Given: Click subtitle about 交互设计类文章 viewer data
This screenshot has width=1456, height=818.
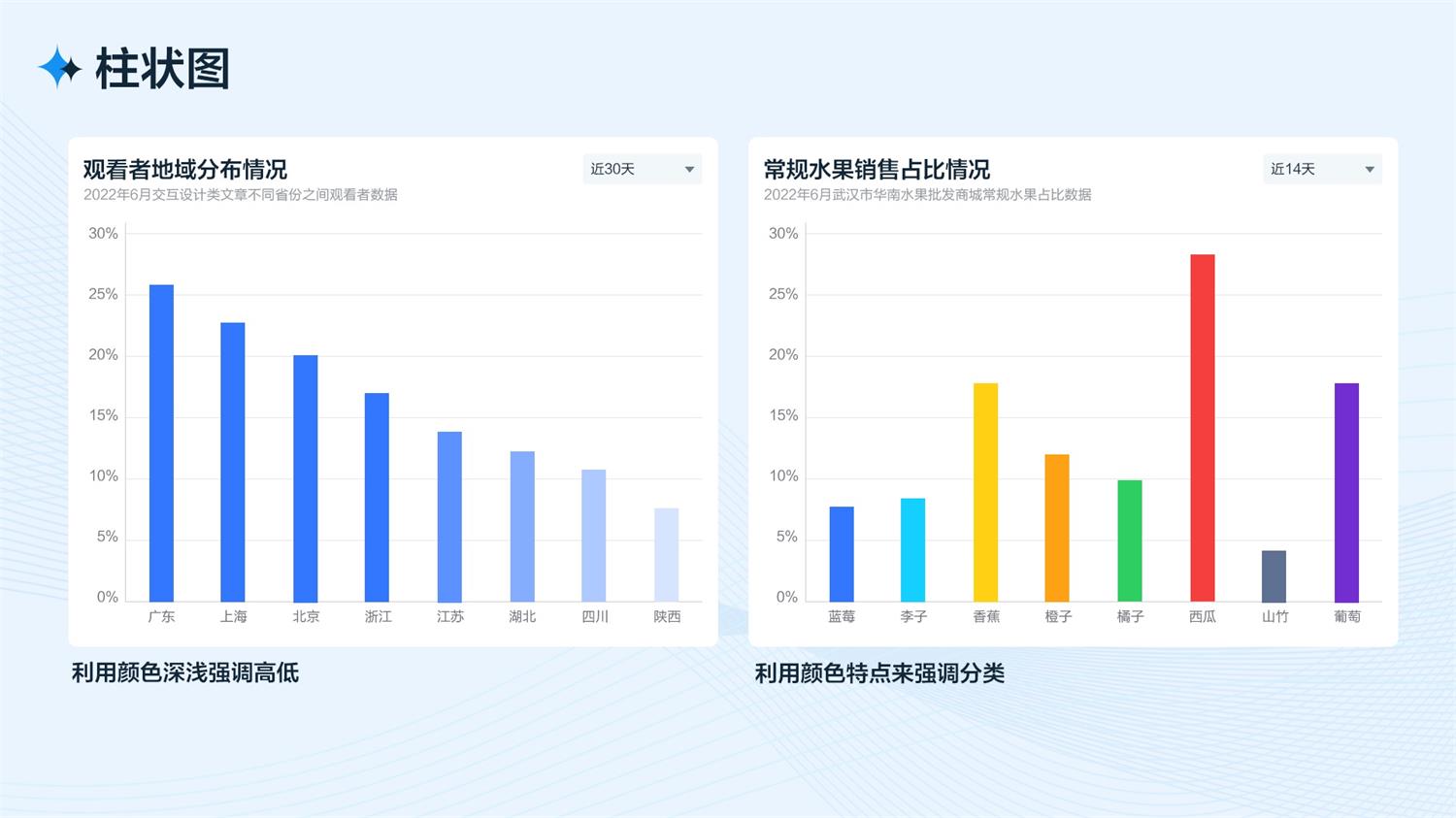Looking at the screenshot, I should 241,195.
